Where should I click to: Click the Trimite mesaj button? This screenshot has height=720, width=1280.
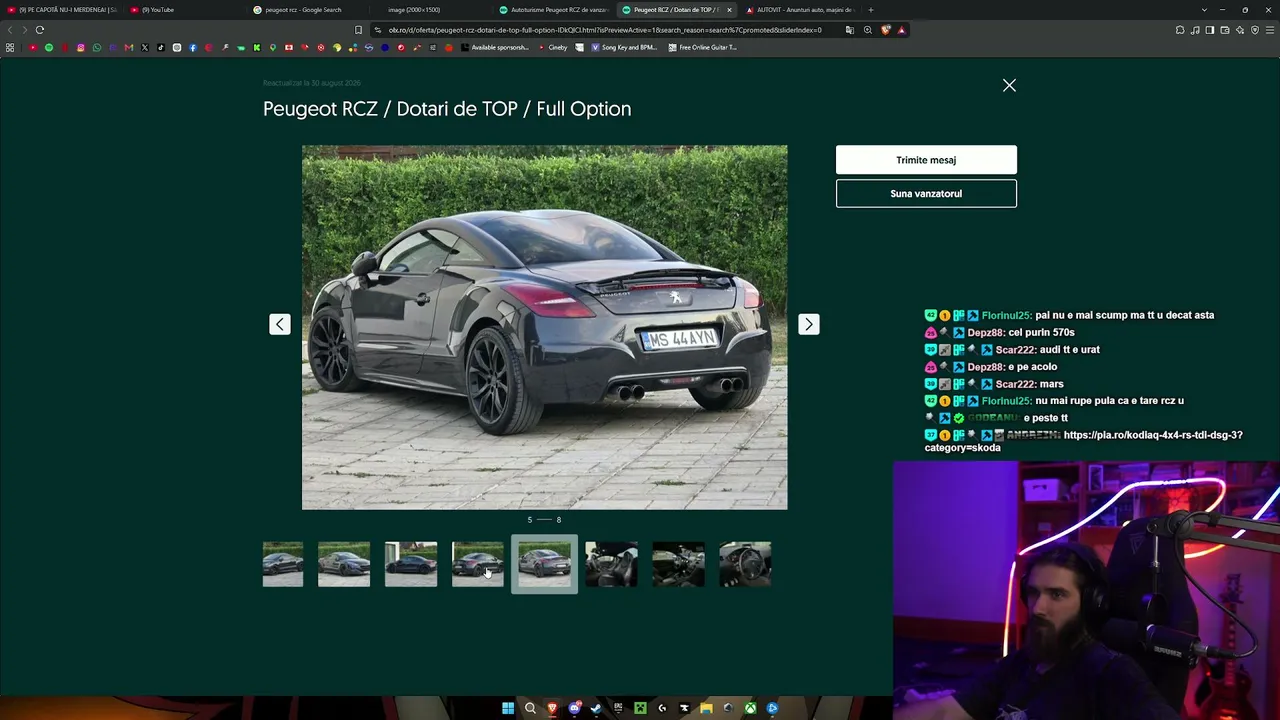coord(926,160)
